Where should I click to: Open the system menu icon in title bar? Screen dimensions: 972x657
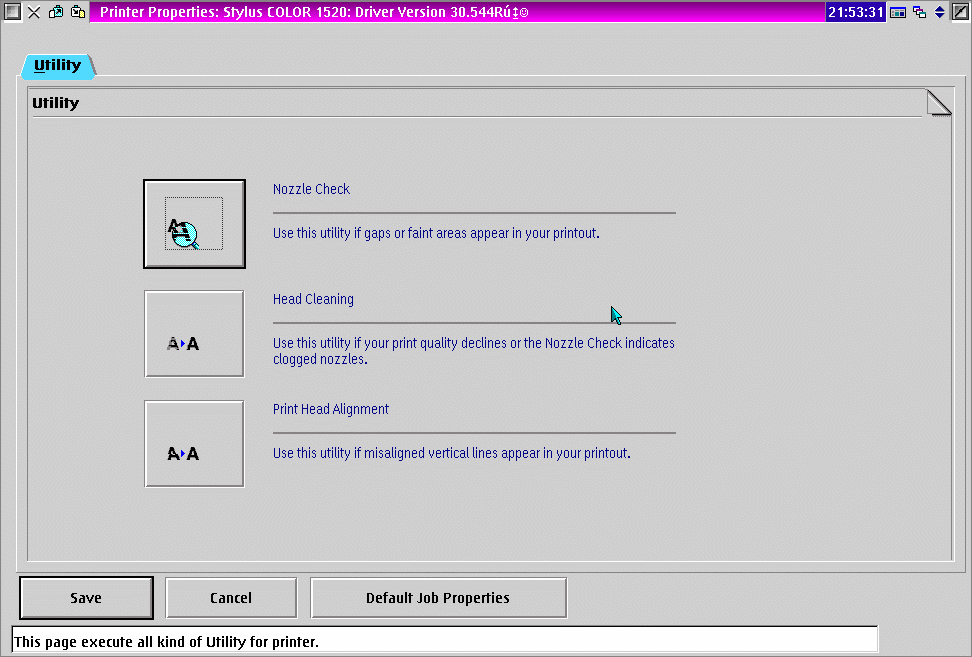coord(12,12)
